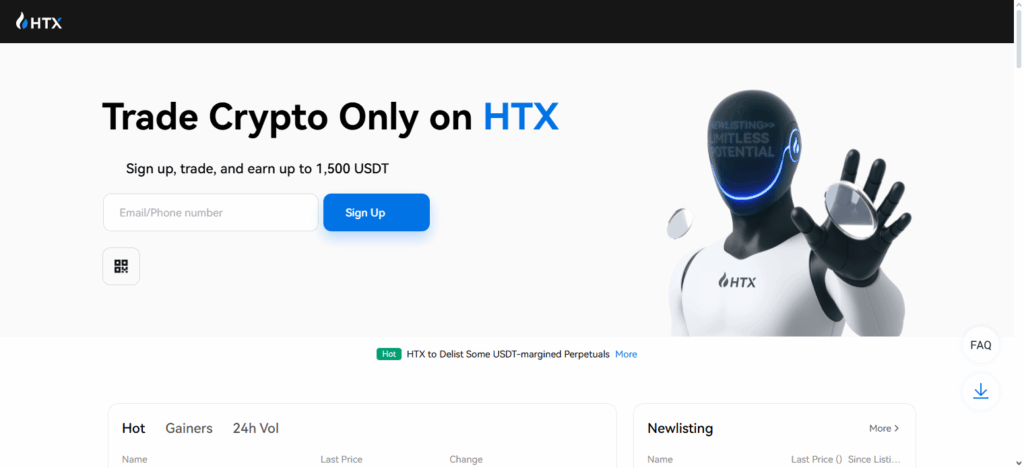The width and height of the screenshot is (1024, 468).
Task: Switch to the Gainers tab
Action: [x=189, y=429]
